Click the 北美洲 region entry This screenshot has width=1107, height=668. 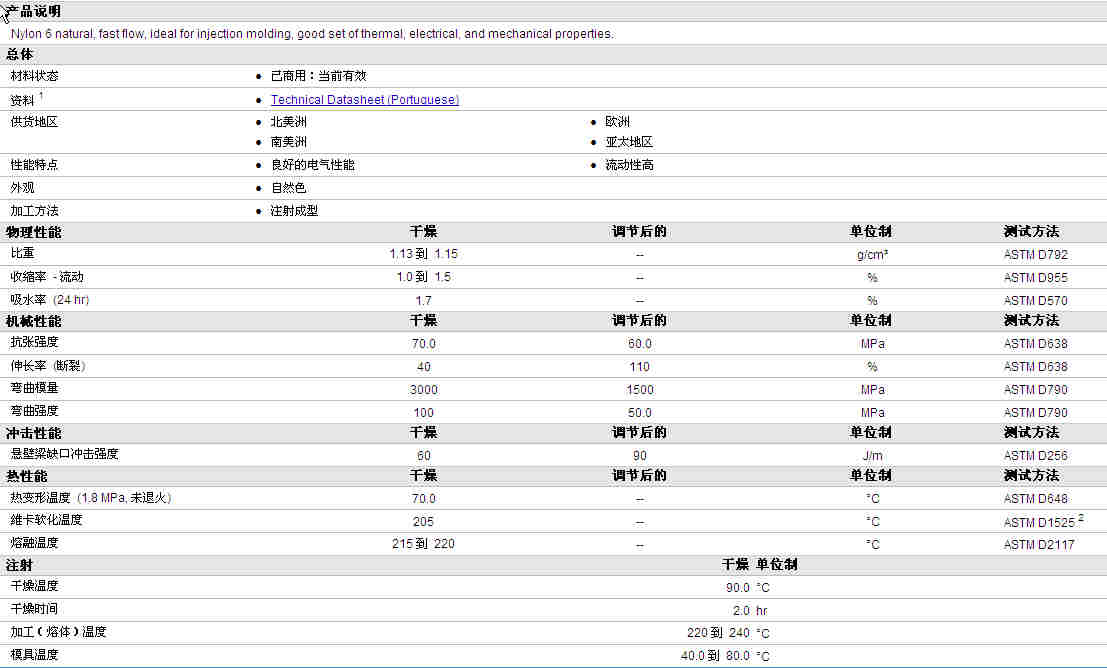pyautogui.click(x=289, y=121)
